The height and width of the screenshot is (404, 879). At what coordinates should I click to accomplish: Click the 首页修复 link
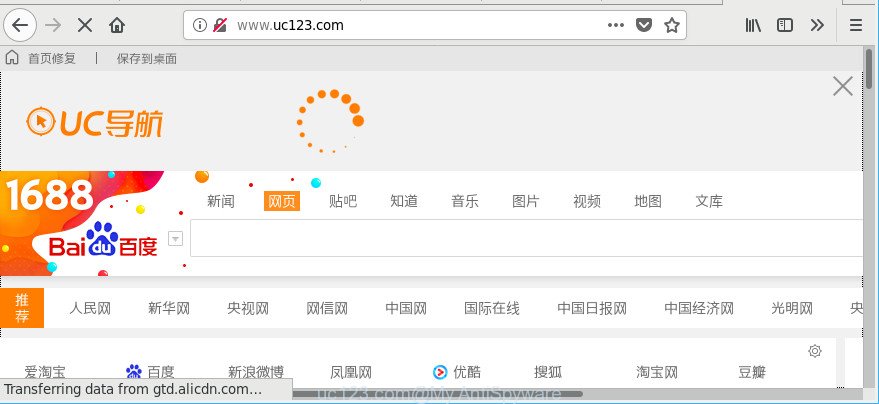click(52, 58)
